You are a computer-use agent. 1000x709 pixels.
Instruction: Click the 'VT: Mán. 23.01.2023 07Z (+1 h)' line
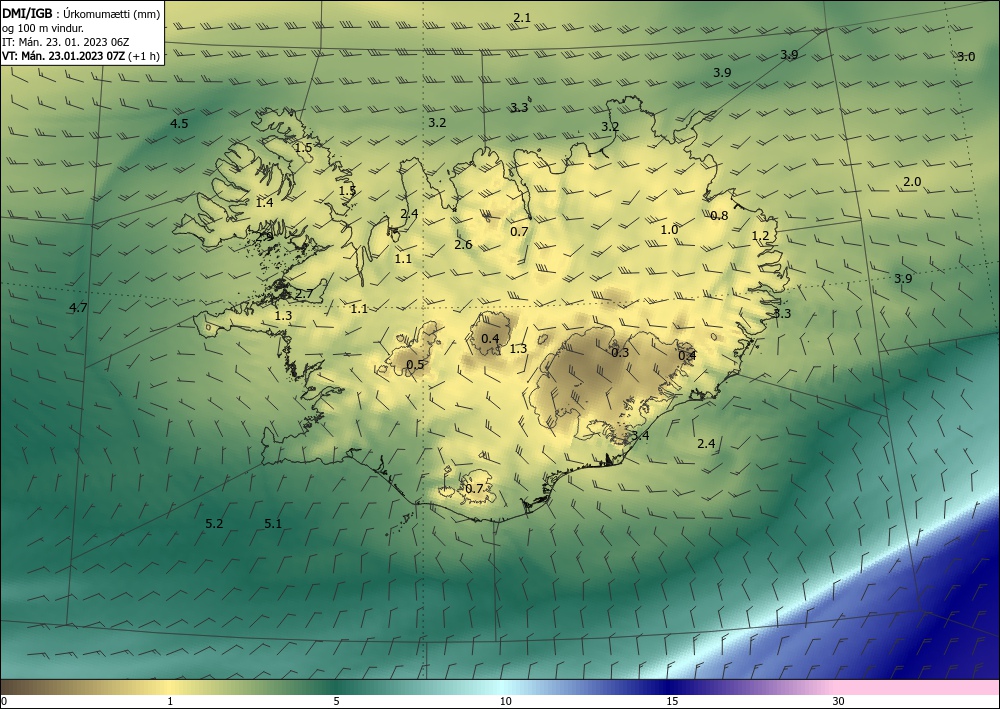[81, 56]
